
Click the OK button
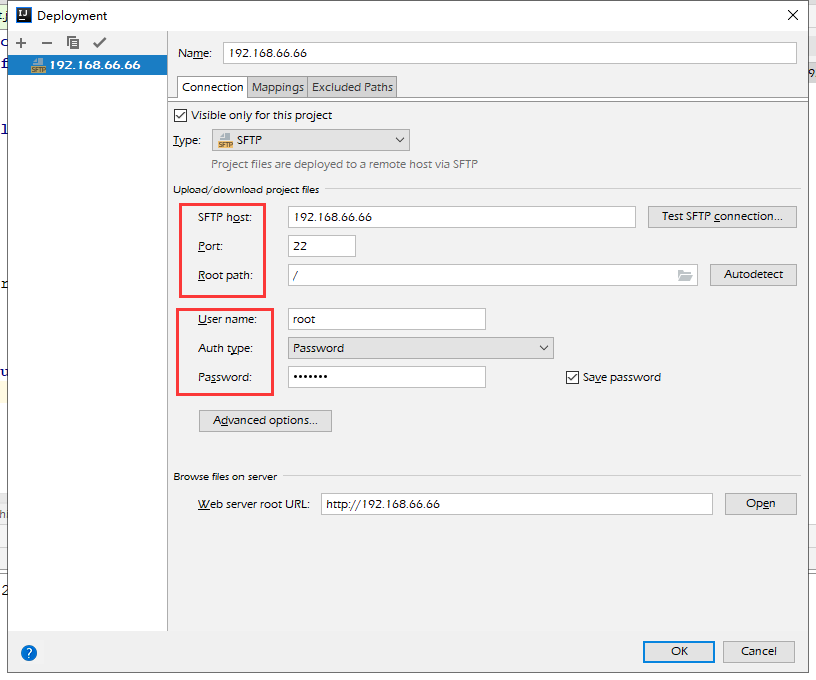click(679, 651)
